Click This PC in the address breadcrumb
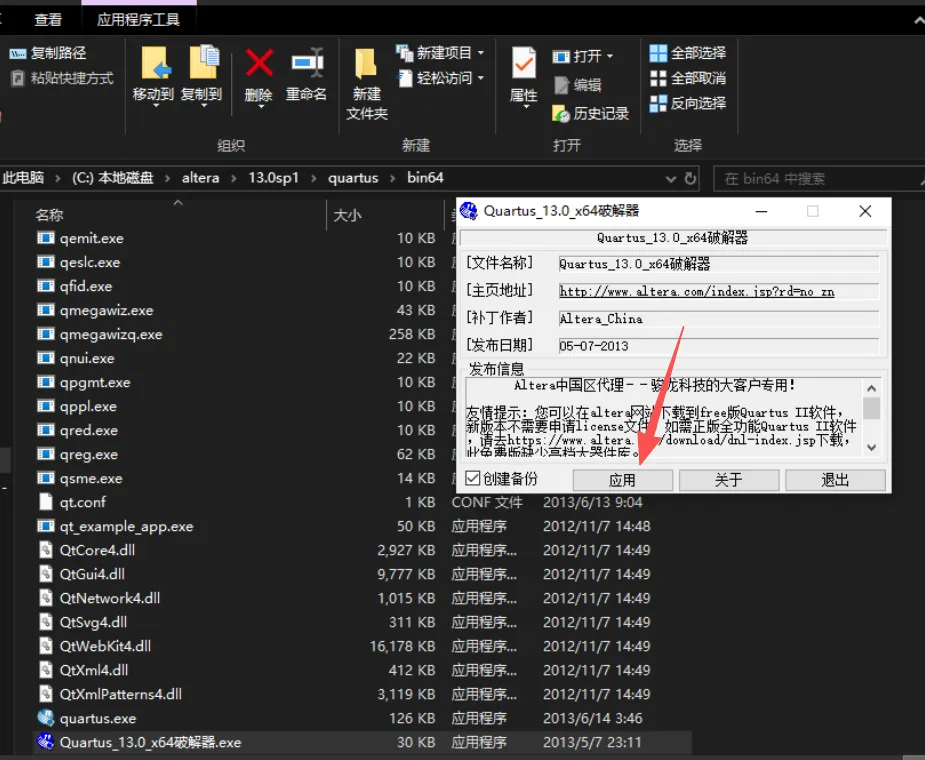The image size is (925, 760). click(x=24, y=178)
